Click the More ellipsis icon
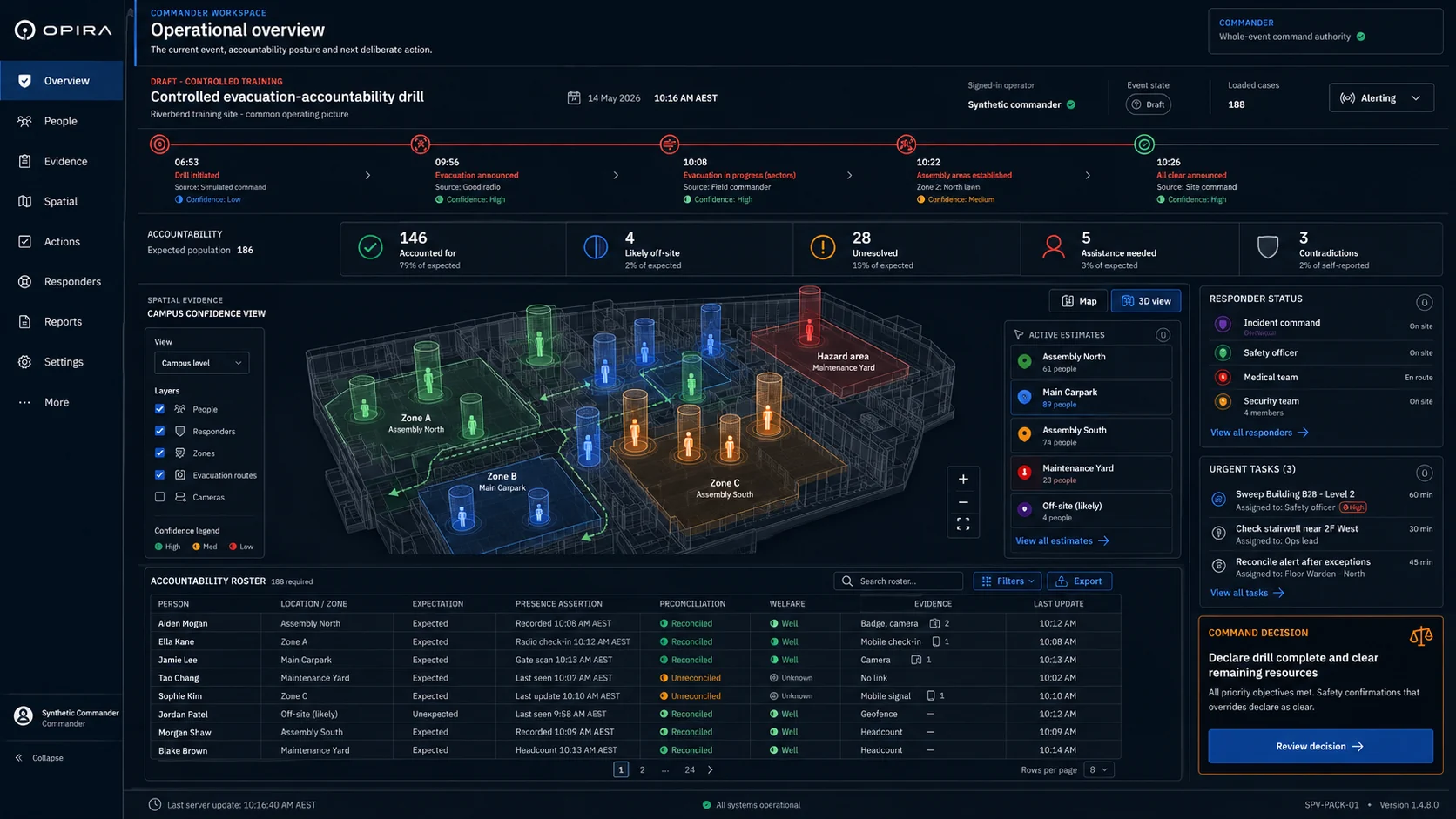Viewport: 1456px width, 819px height. click(24, 402)
